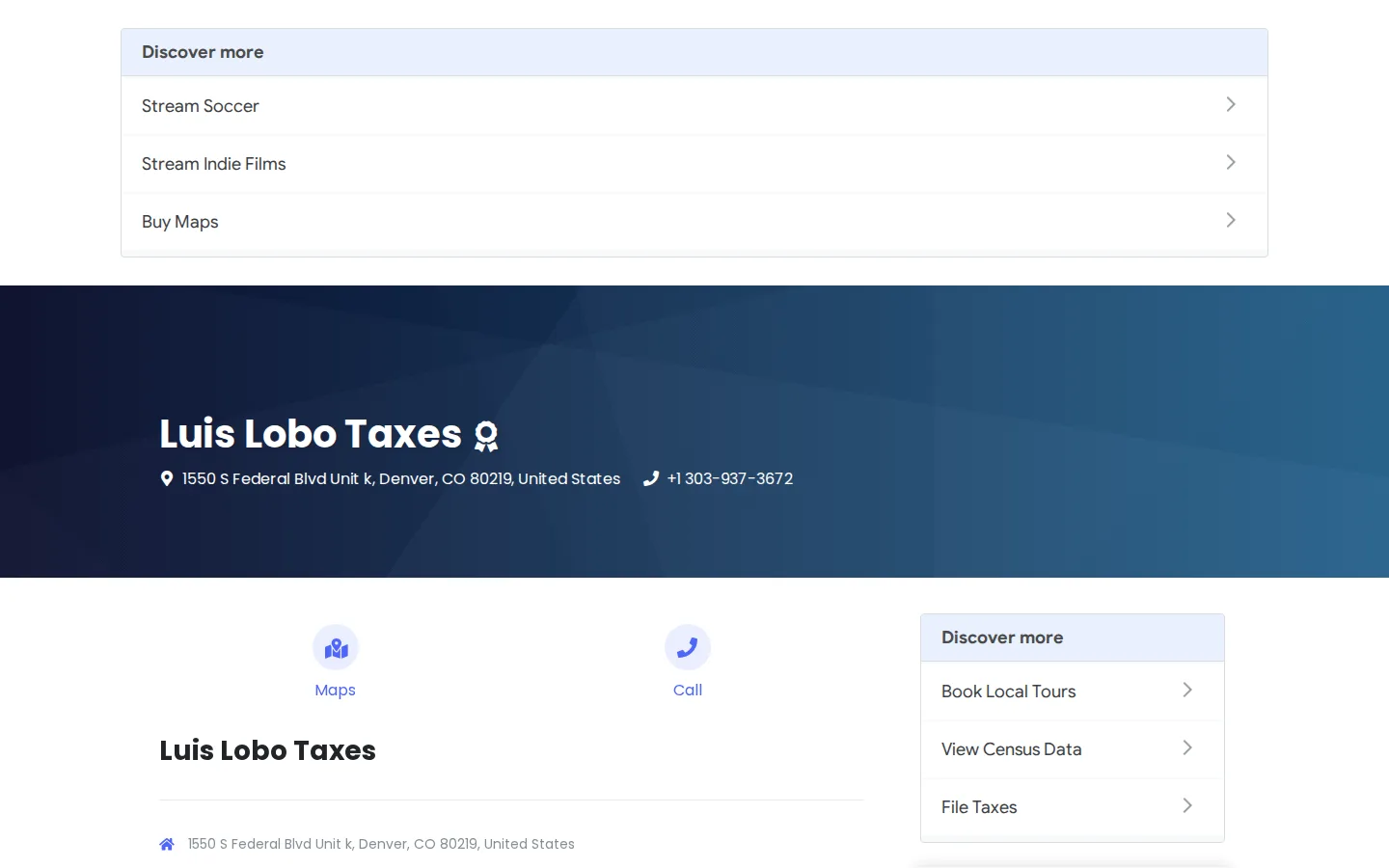Click the grey address text below heading
The image size is (1389, 868).
[381, 844]
